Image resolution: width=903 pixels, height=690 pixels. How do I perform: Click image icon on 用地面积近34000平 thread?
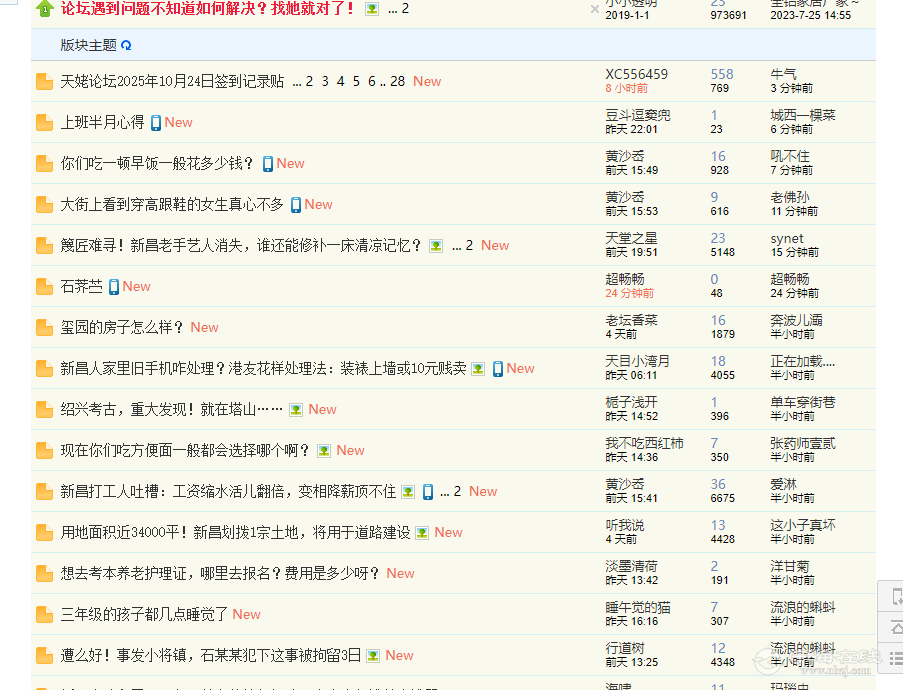click(x=422, y=533)
